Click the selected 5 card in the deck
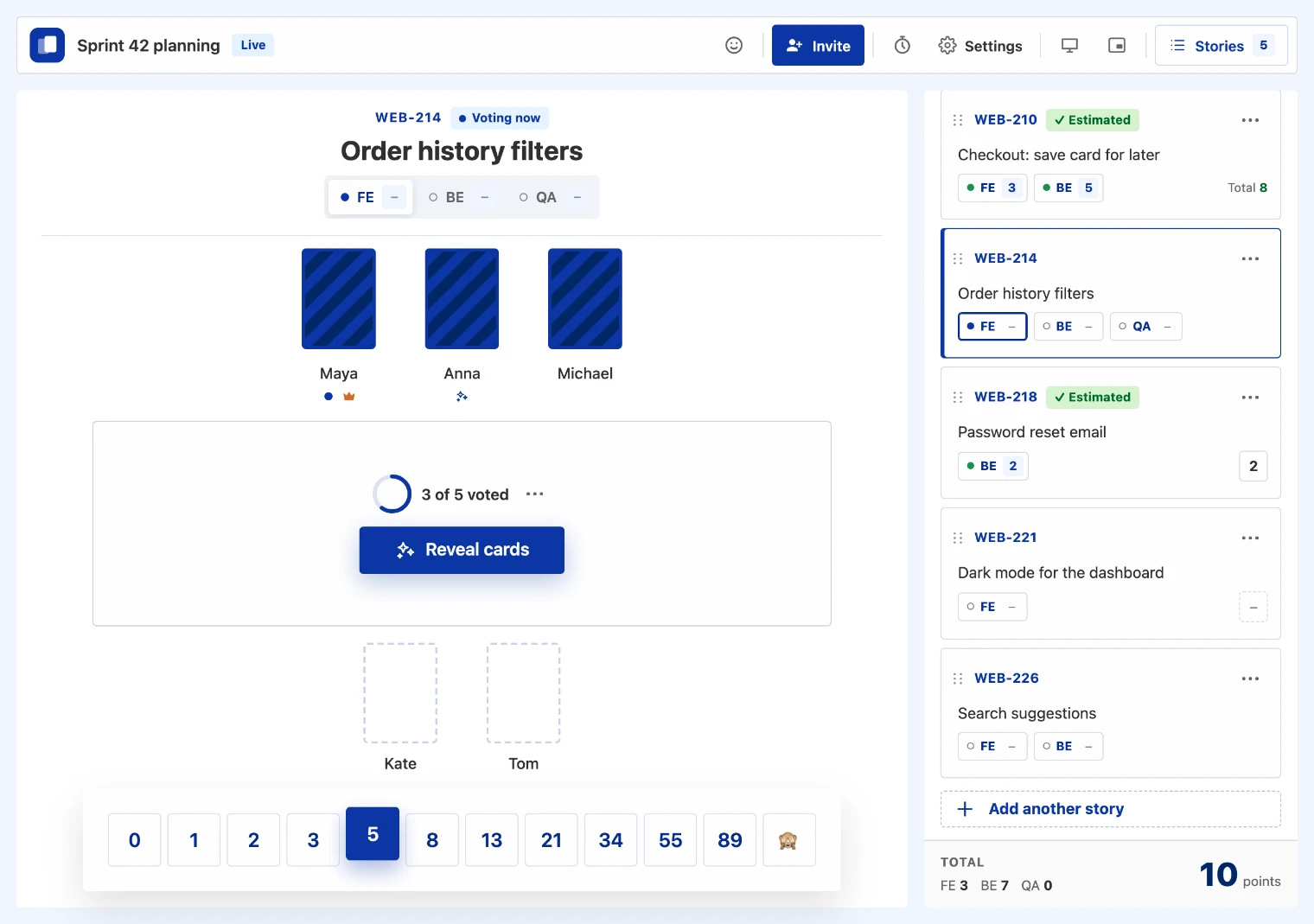1314x924 pixels. click(x=373, y=833)
